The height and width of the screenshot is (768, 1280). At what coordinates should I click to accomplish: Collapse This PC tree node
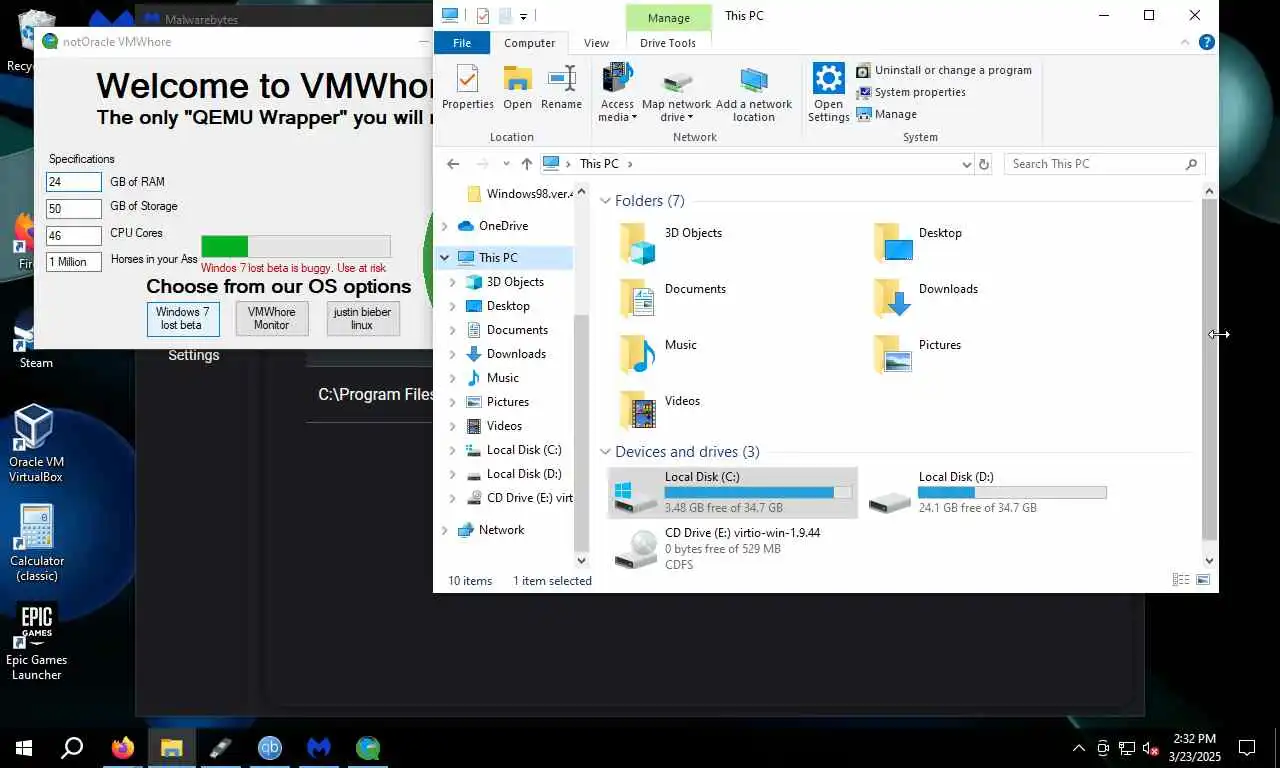445,258
